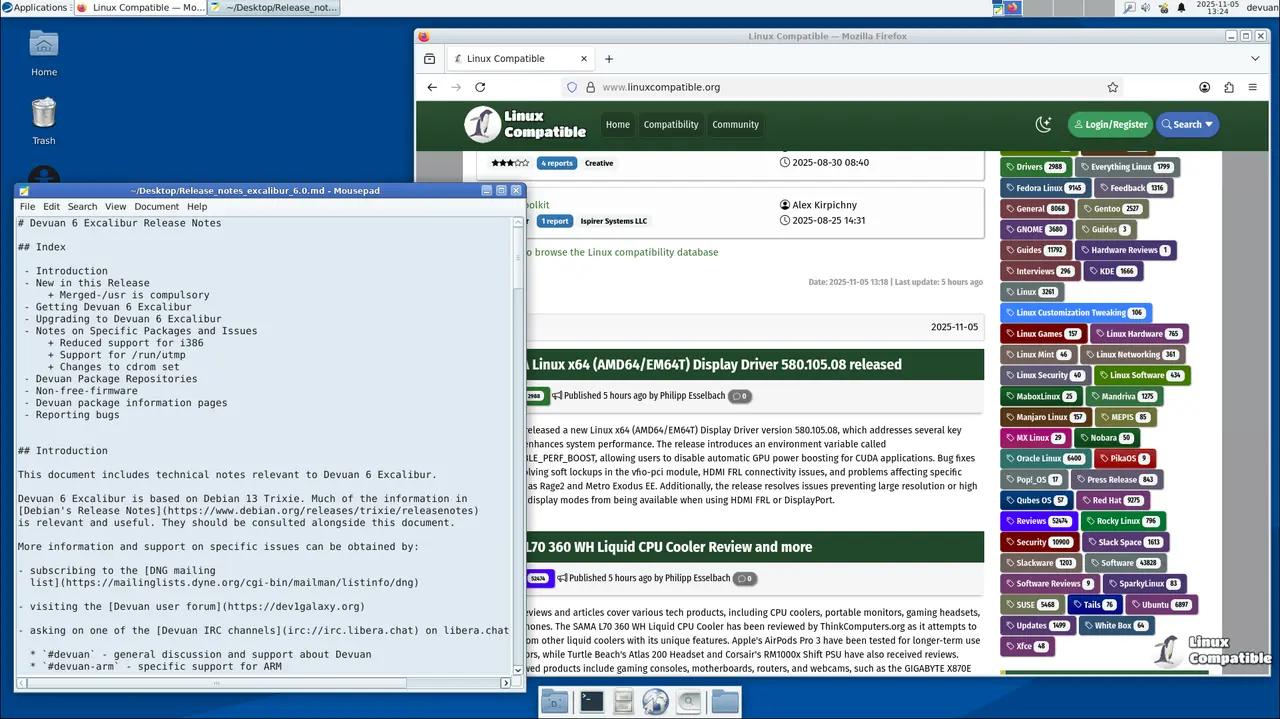The height and width of the screenshot is (719, 1280).
Task: Open the Compatibility site navigation item
Action: click(x=670, y=125)
